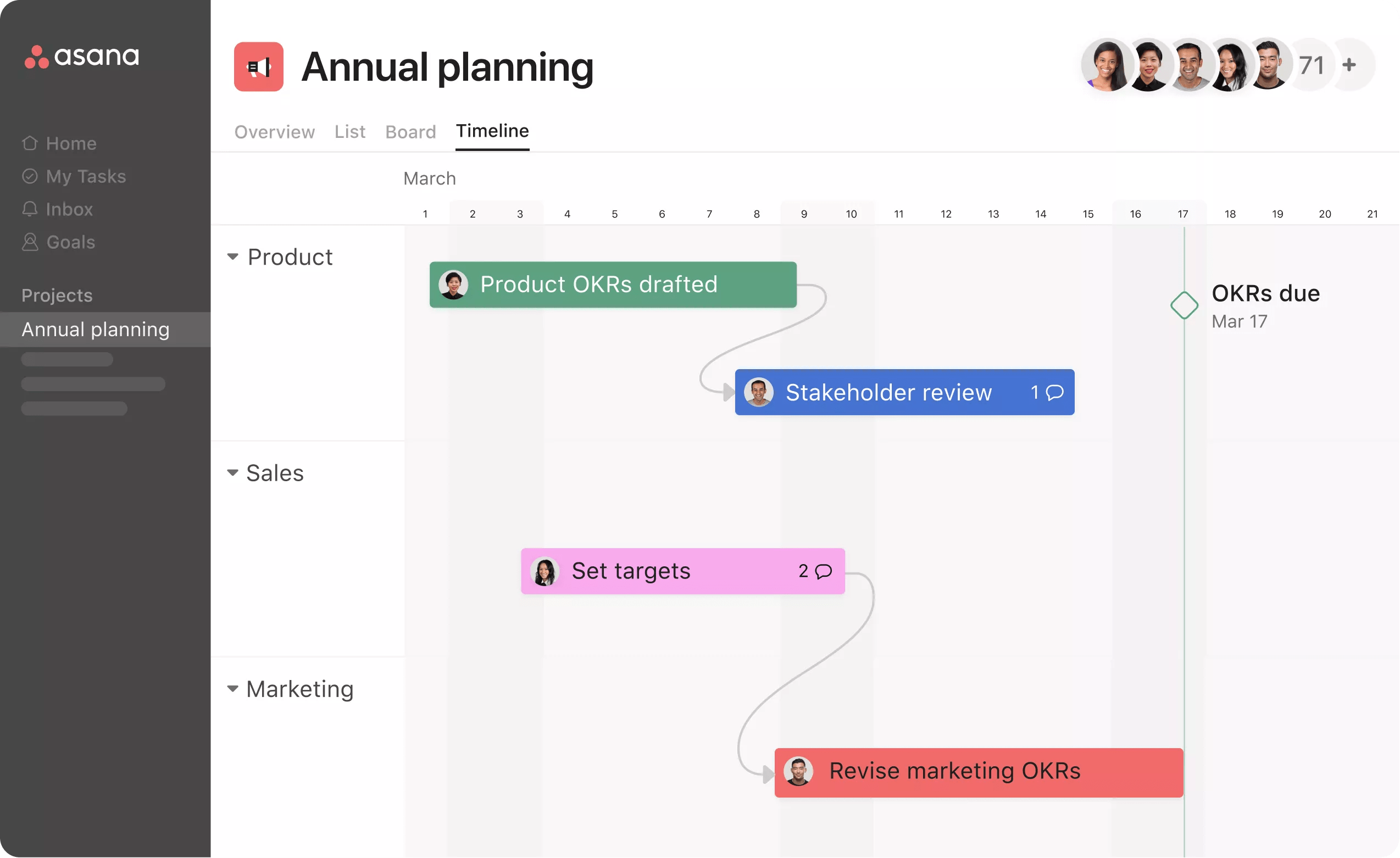Collapse the Product section

(x=232, y=256)
